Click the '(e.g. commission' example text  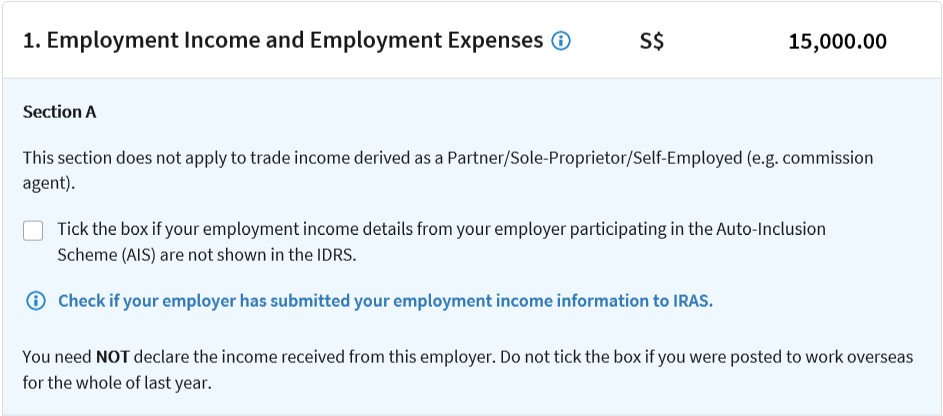pos(816,158)
